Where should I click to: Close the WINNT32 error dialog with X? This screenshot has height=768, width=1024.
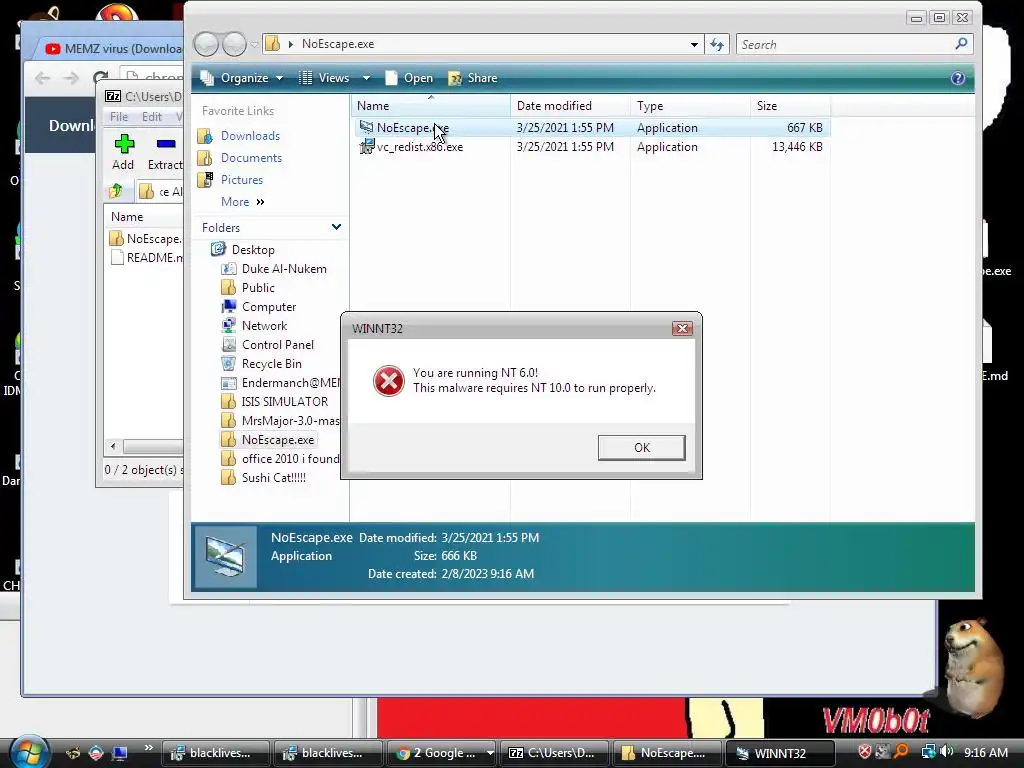[x=682, y=328]
